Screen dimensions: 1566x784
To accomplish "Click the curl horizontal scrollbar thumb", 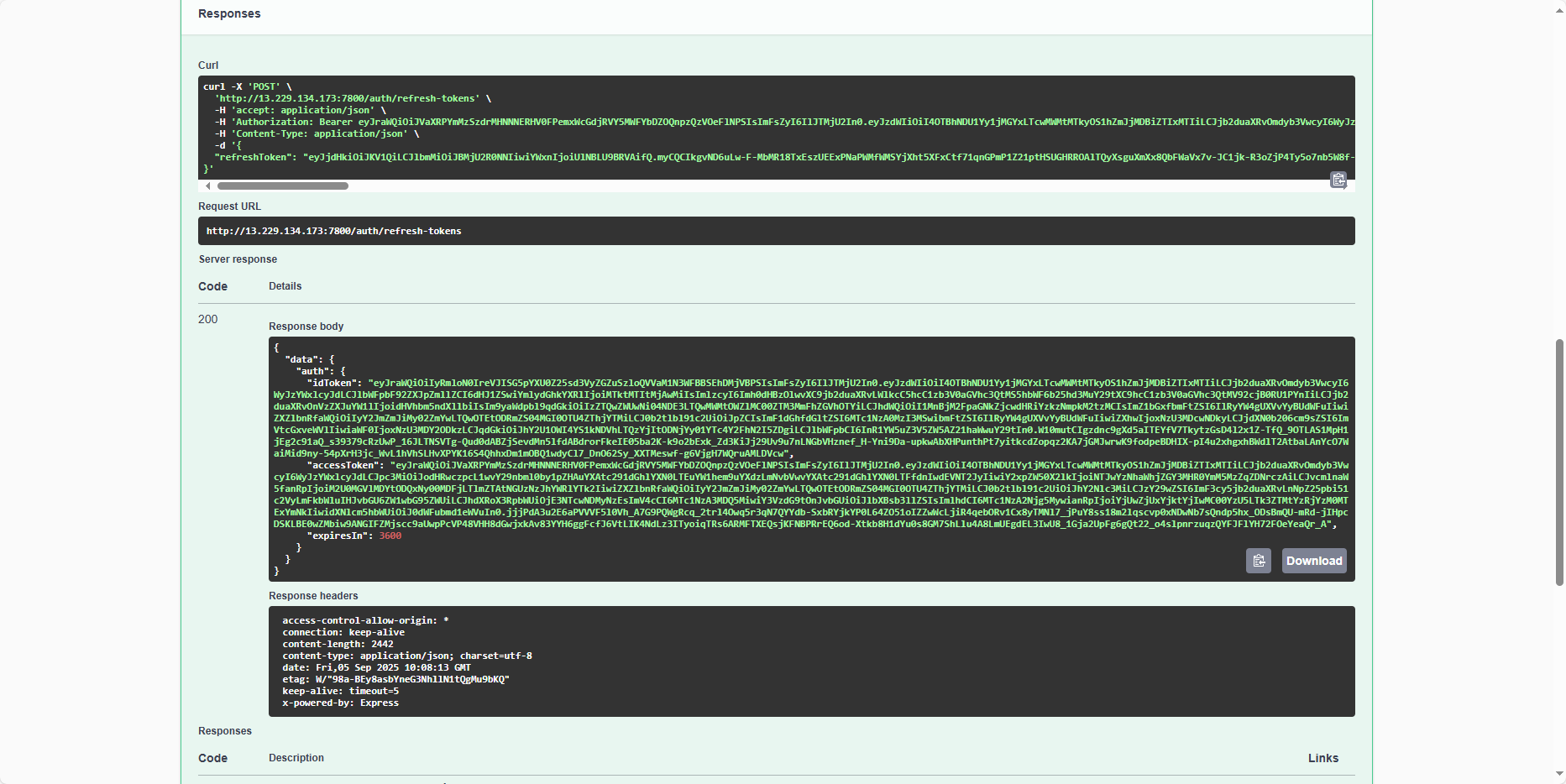I will [282, 186].
